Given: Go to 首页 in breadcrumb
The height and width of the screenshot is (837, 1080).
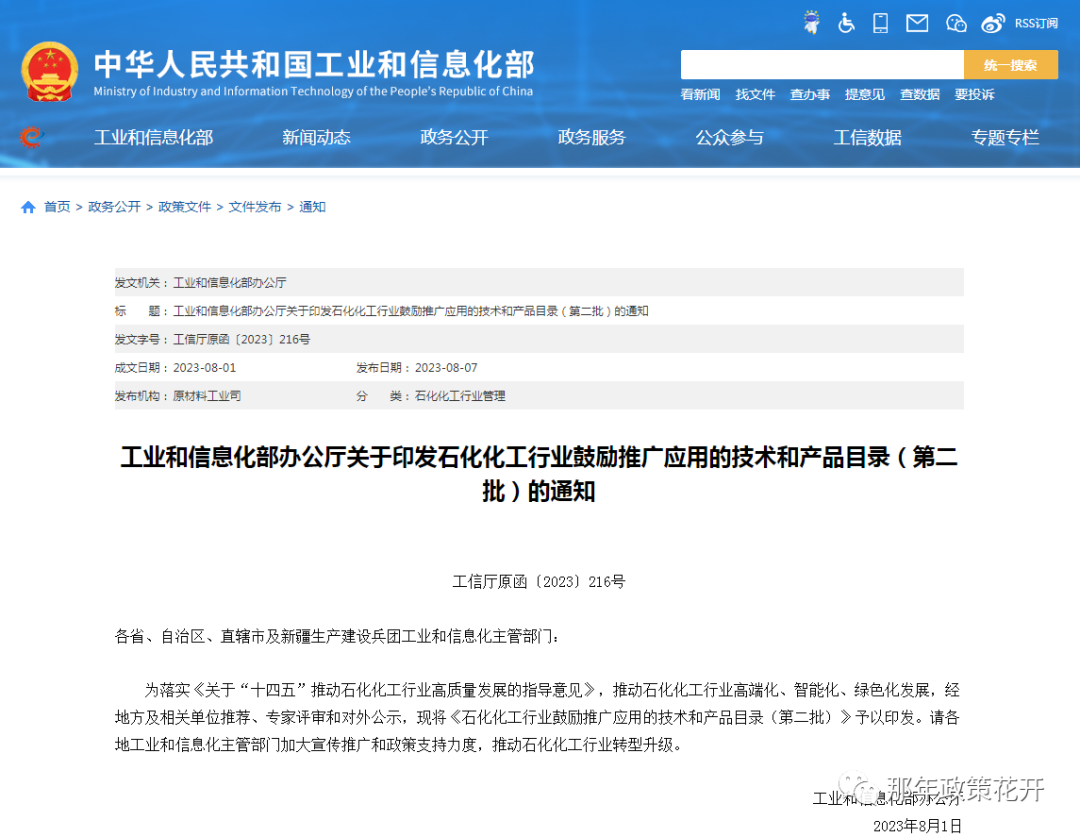Looking at the screenshot, I should pyautogui.click(x=57, y=207).
